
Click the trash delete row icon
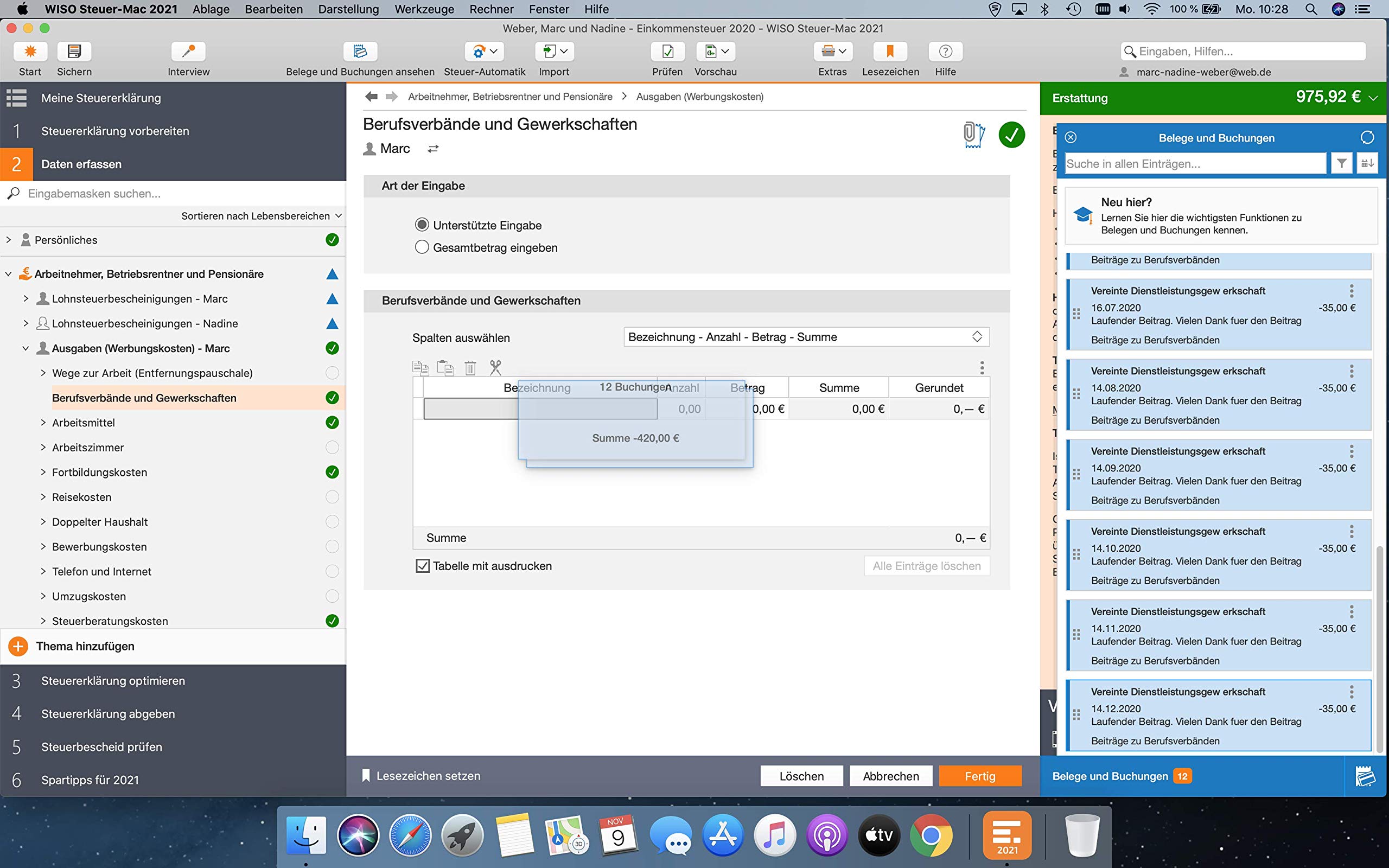(470, 367)
